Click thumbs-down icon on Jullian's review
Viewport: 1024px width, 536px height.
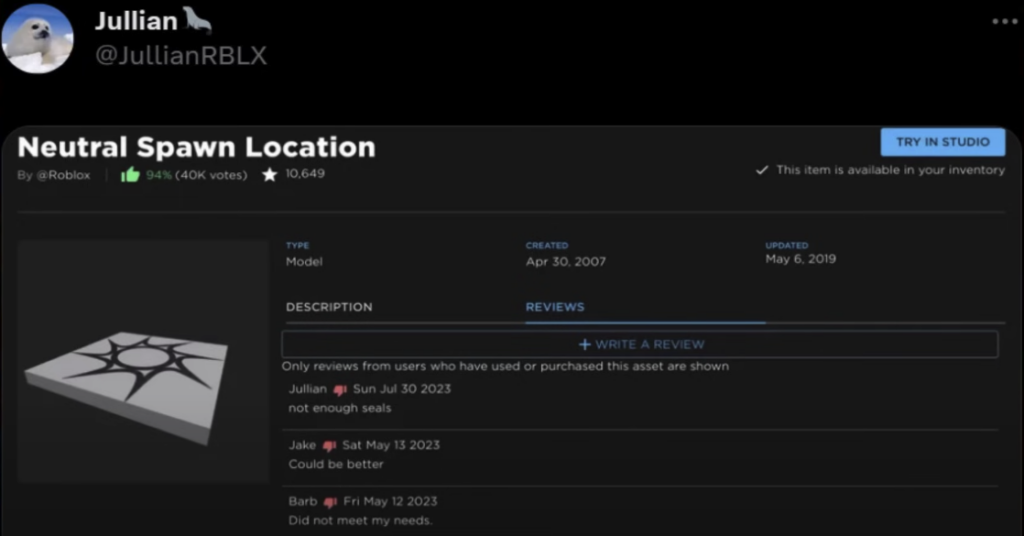tap(340, 390)
